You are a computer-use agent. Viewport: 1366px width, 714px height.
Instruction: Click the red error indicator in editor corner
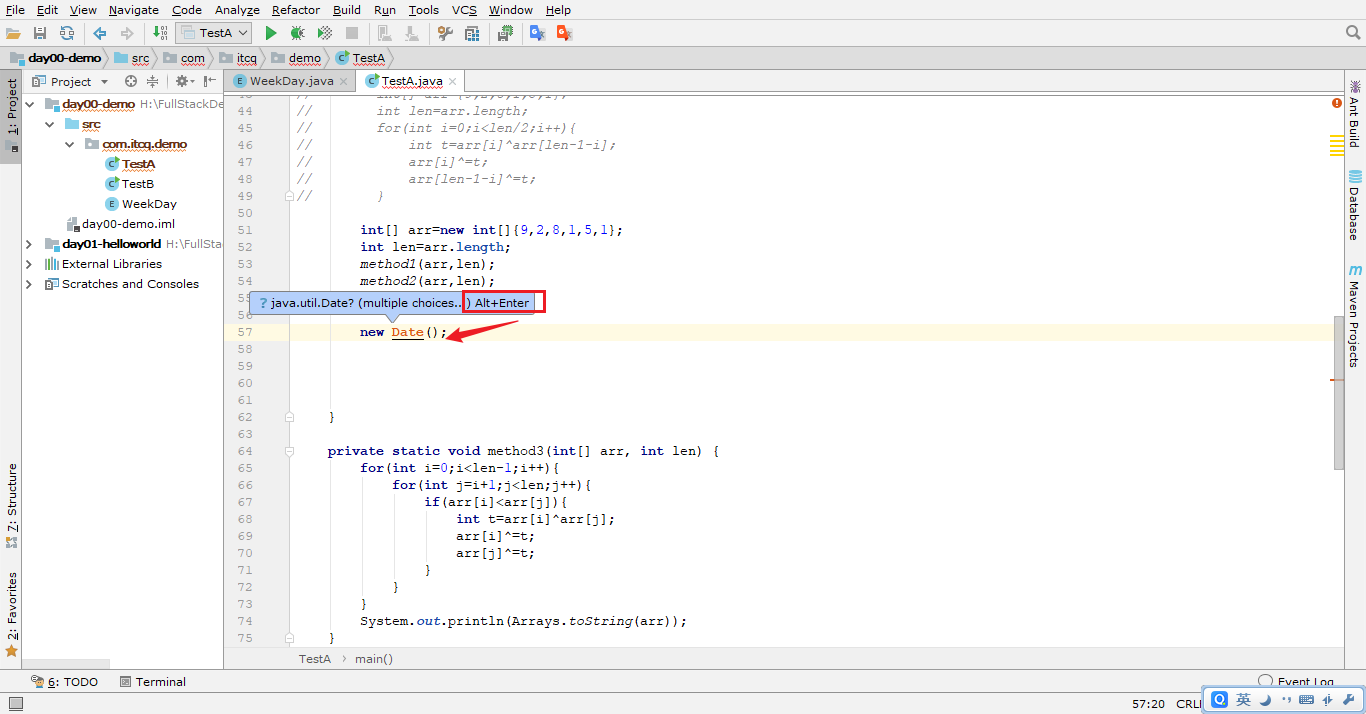coord(1337,103)
